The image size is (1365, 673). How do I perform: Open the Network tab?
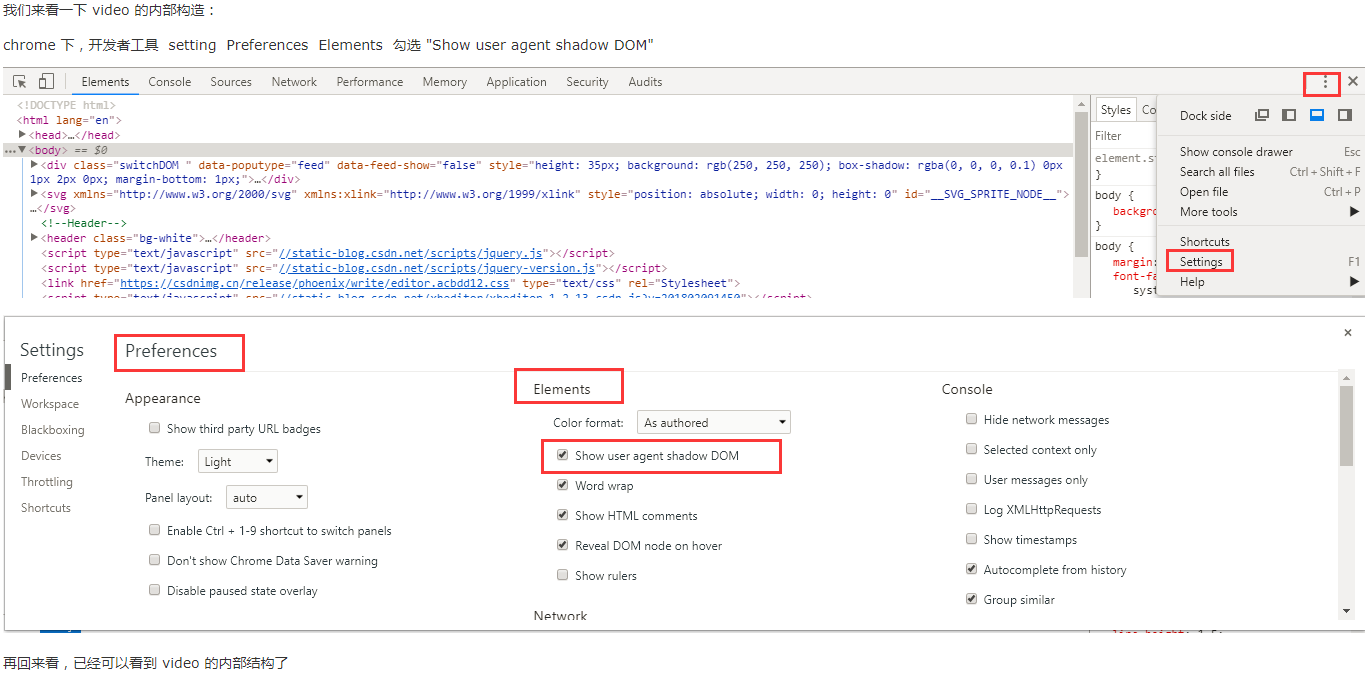pos(294,82)
